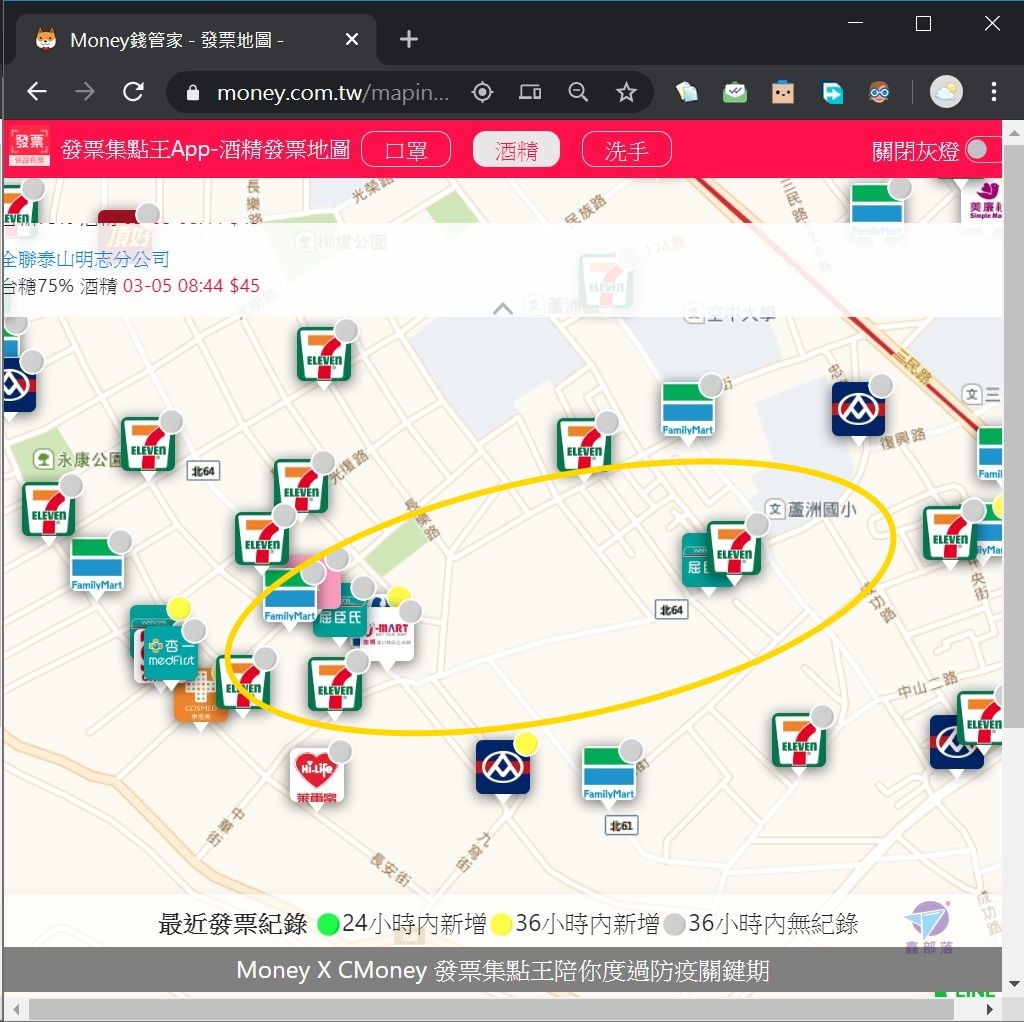The height and width of the screenshot is (1022, 1024).
Task: Click the 發票集點王App-酒精發票地圖 title
Action: coord(206,150)
